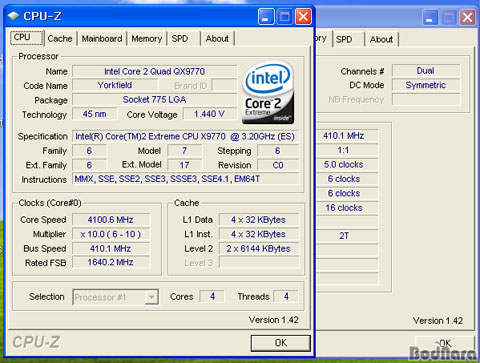This screenshot has width=480, height=363.
Task: Click the Ext. Model value 17
Action: [x=184, y=165]
